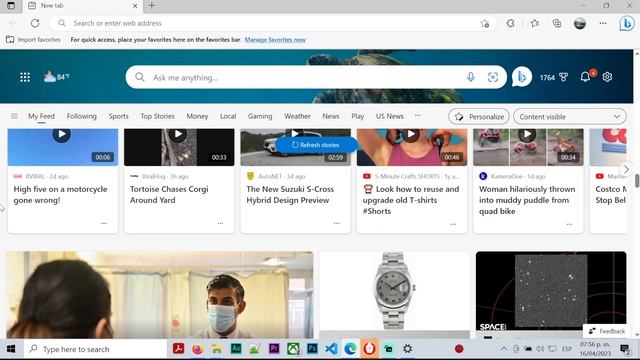Open the Local tab
This screenshot has height=360, width=640.
228,116
